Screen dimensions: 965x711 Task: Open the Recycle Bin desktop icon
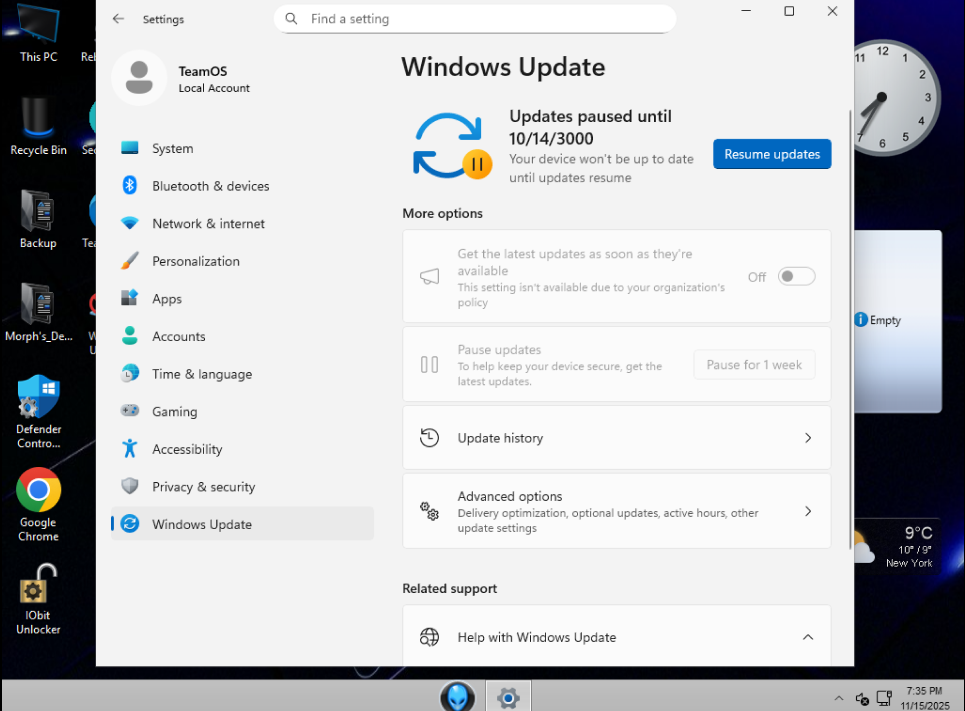(38, 126)
